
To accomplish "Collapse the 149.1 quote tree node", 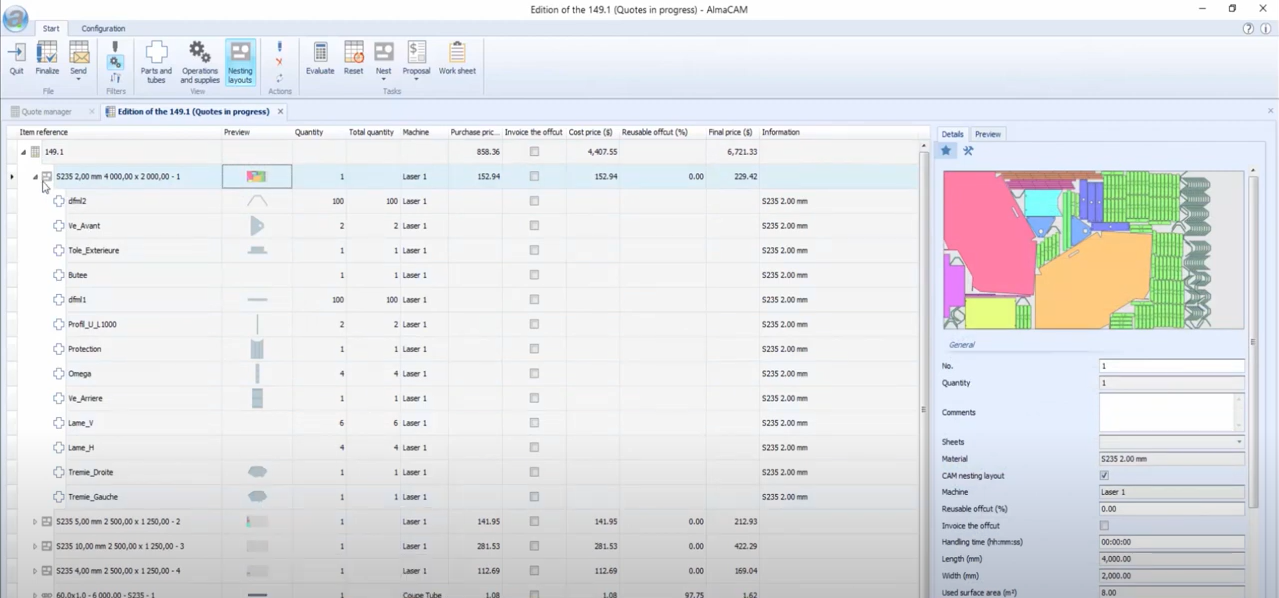I will (23, 152).
